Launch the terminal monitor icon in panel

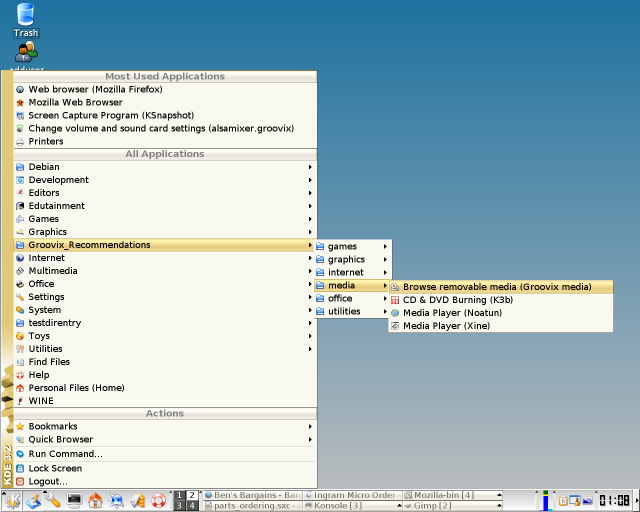pyautogui.click(x=74, y=501)
